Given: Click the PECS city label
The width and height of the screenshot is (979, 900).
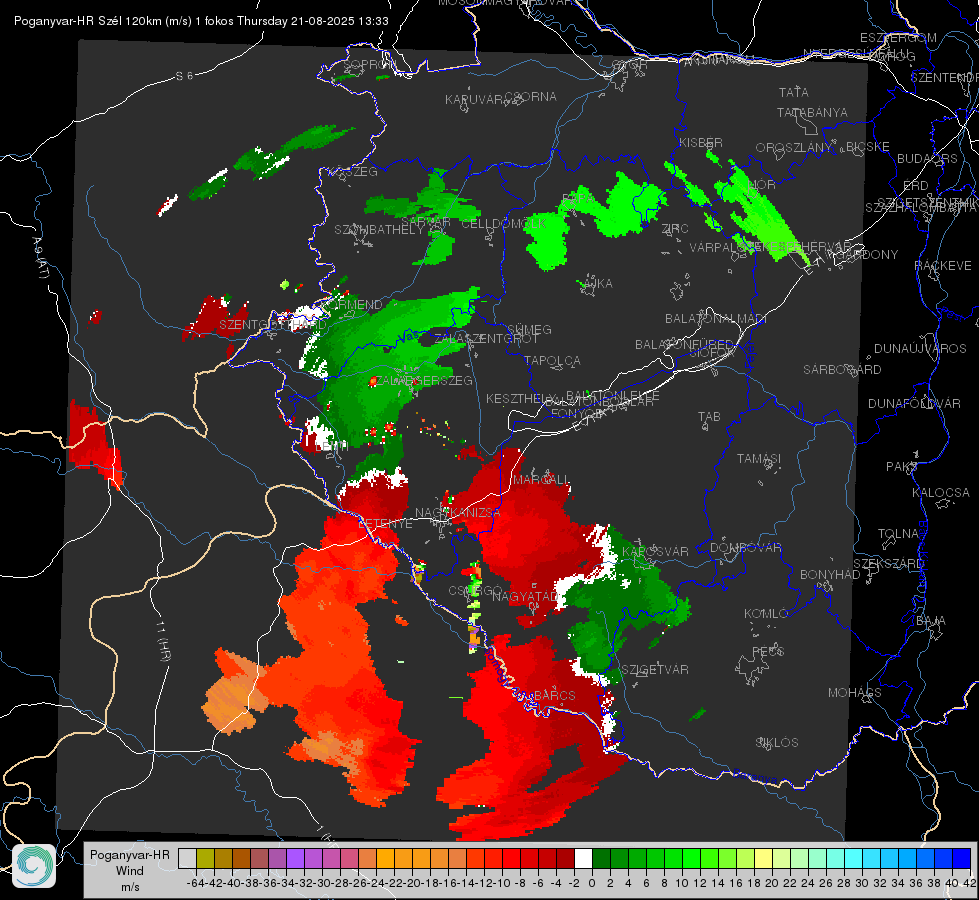Looking at the screenshot, I should (x=767, y=651).
